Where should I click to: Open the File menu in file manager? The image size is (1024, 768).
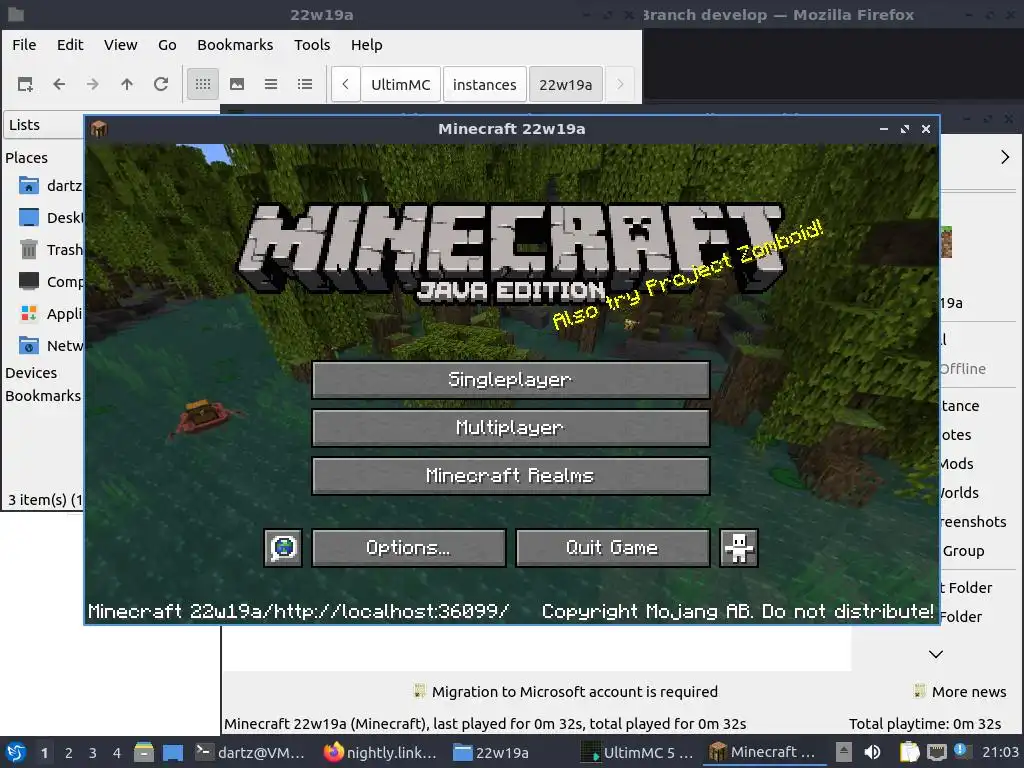tap(24, 45)
